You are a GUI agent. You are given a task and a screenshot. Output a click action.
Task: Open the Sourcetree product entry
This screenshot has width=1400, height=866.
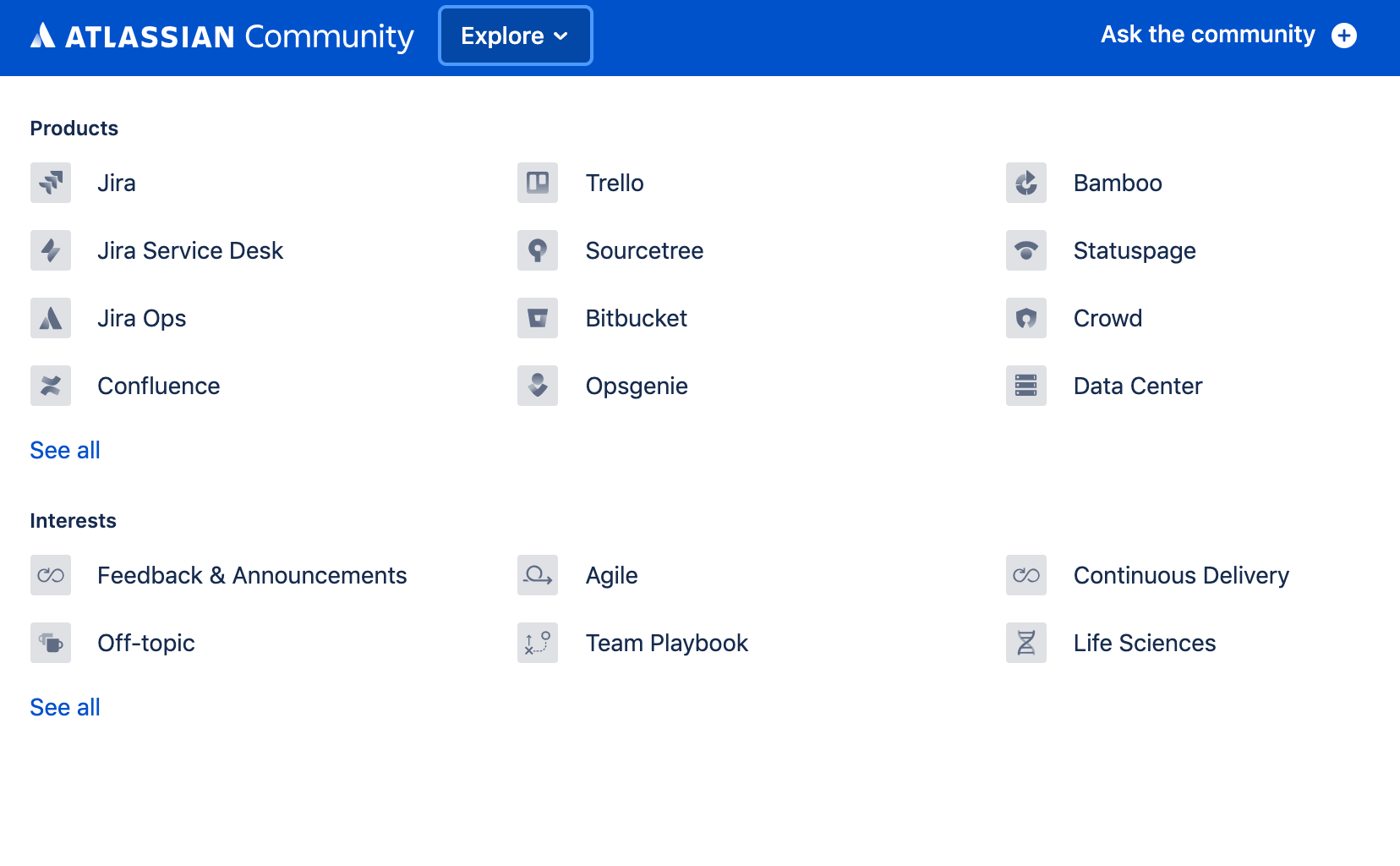click(643, 250)
